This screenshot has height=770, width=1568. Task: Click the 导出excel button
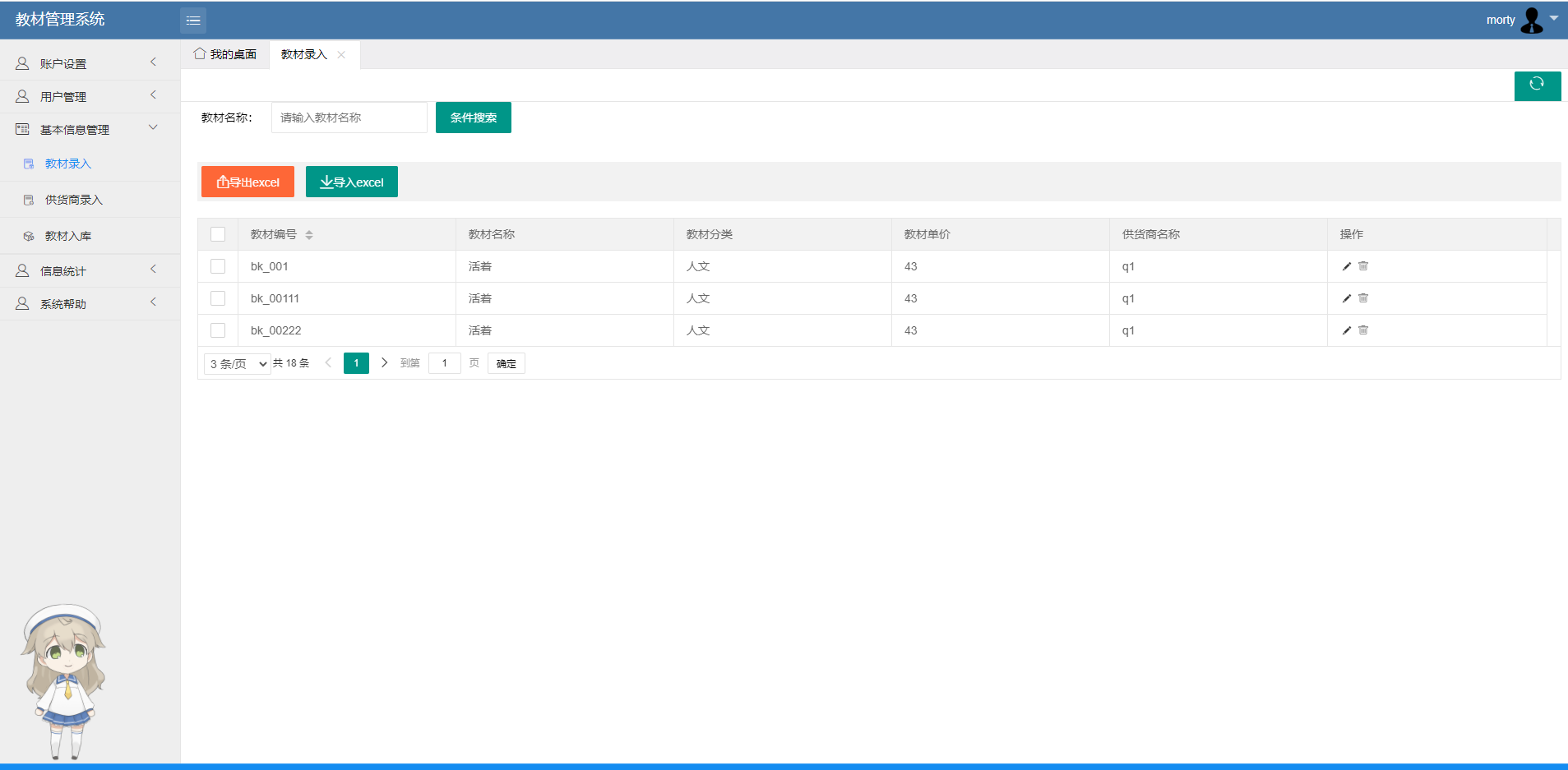(247, 182)
